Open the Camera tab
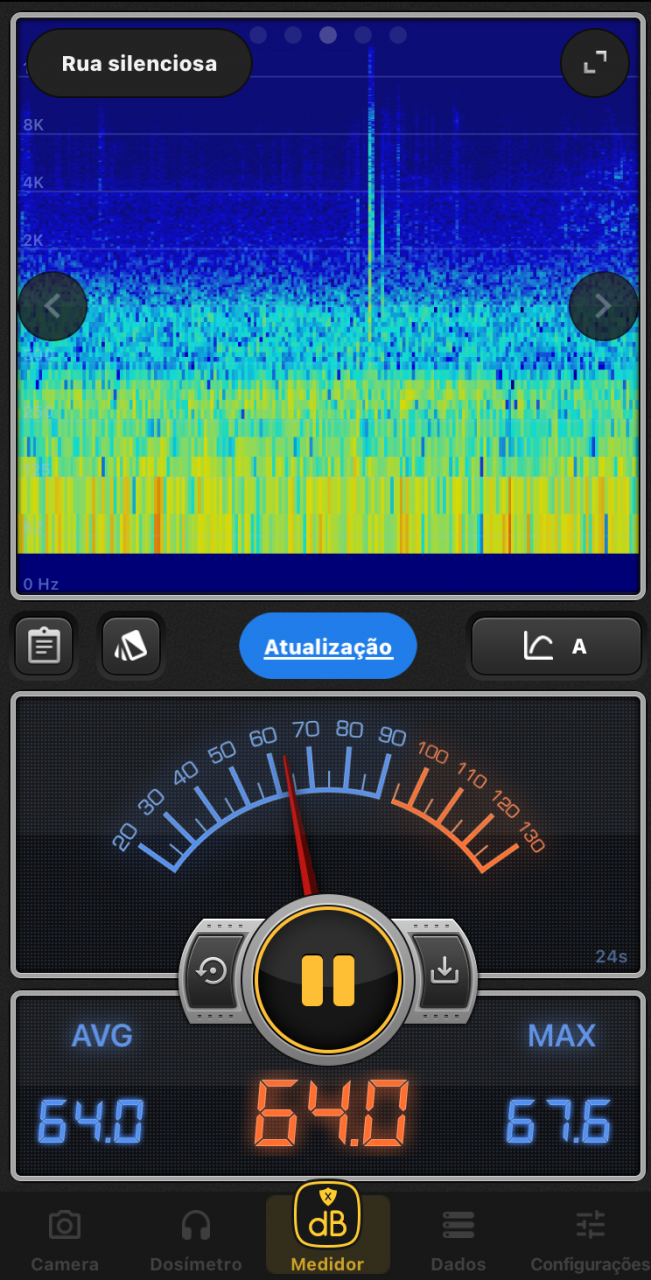This screenshot has height=1280, width=651. click(65, 1239)
